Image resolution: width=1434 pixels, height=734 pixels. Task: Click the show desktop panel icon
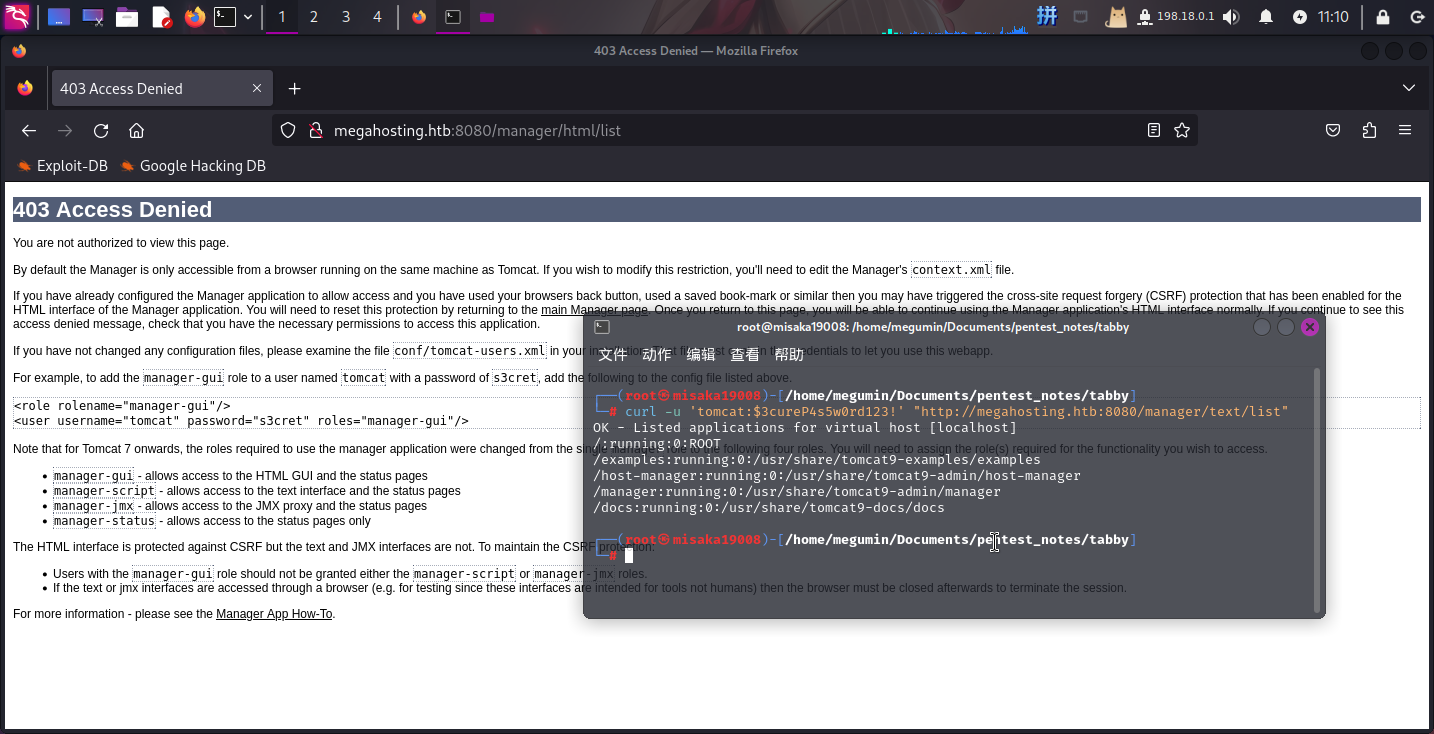59,17
